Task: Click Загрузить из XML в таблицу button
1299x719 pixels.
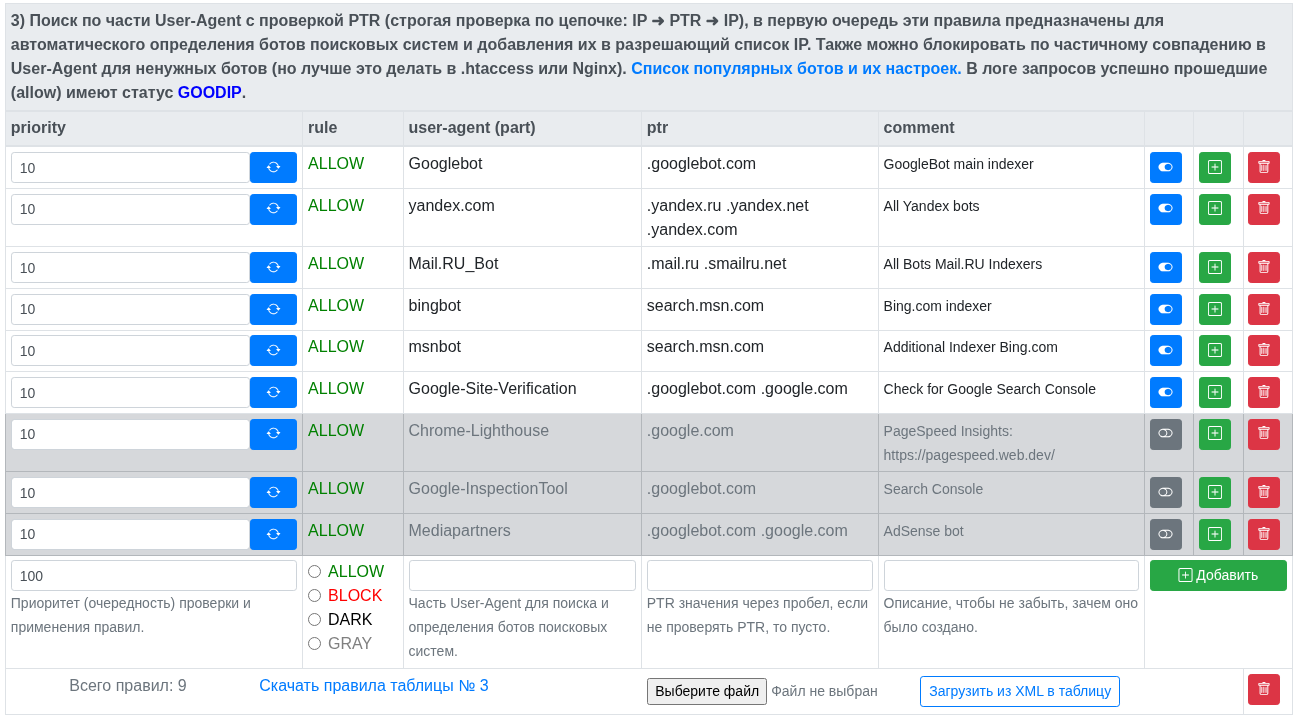Action: click(1019, 691)
